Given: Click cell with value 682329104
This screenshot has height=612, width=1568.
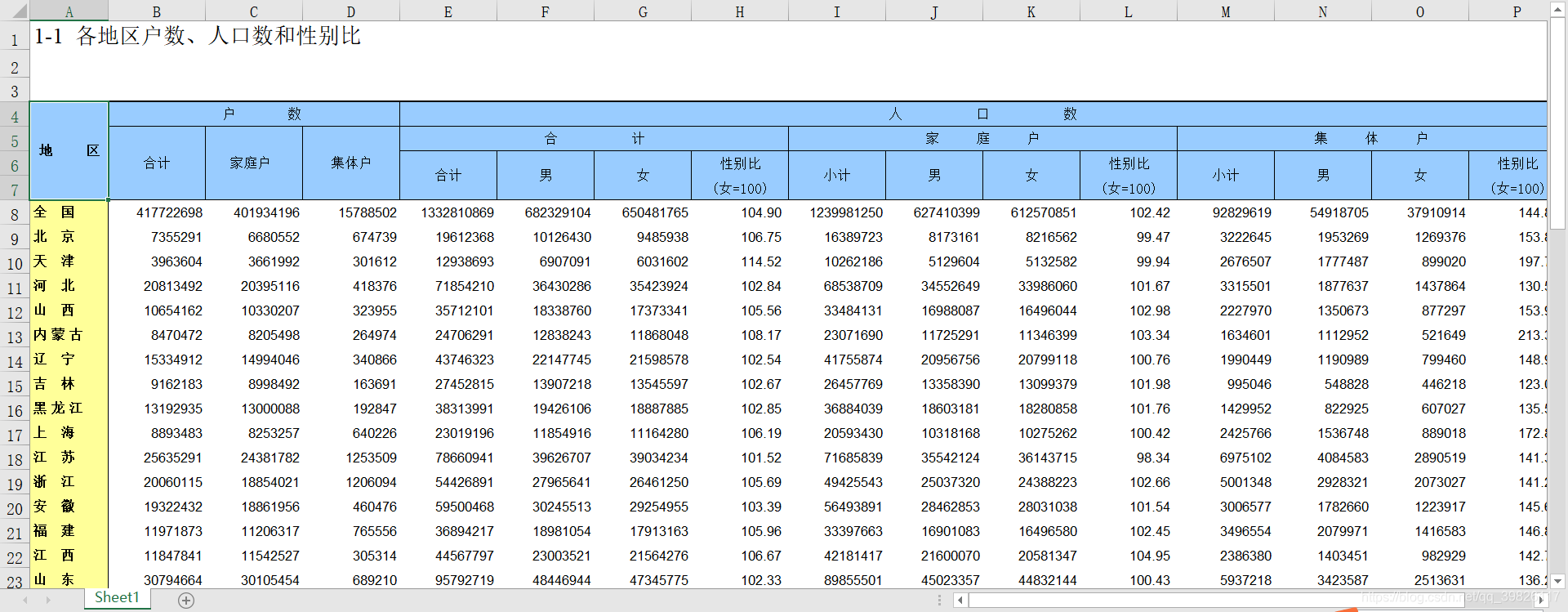Looking at the screenshot, I should coord(546,212).
